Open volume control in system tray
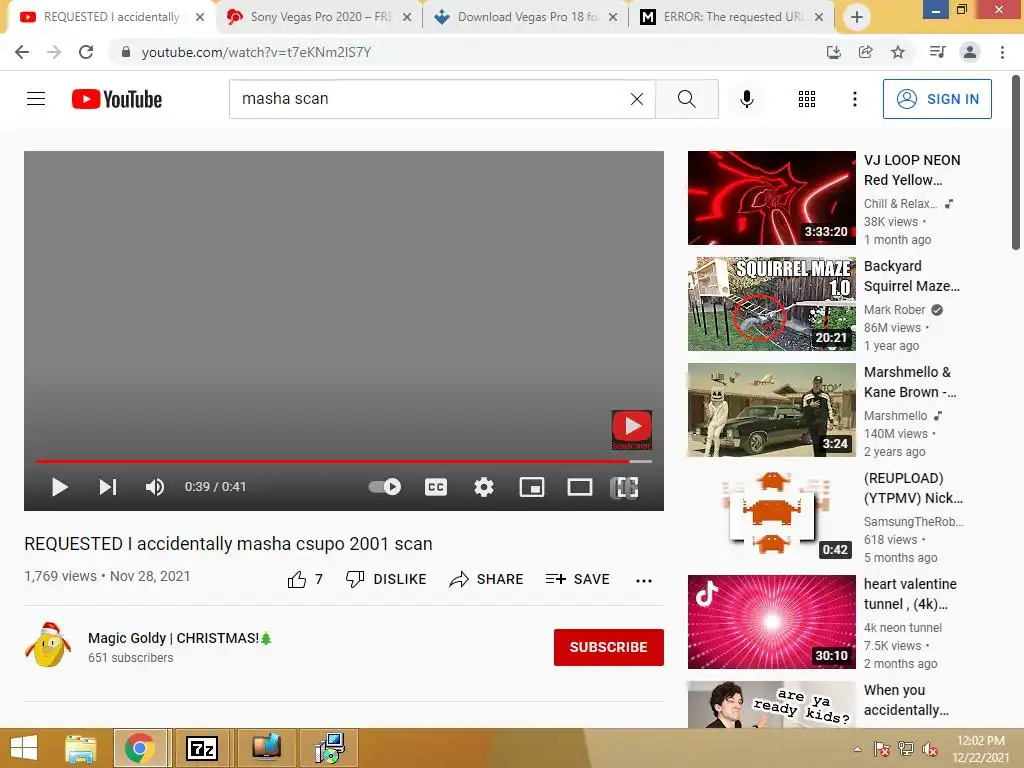 pos(929,749)
